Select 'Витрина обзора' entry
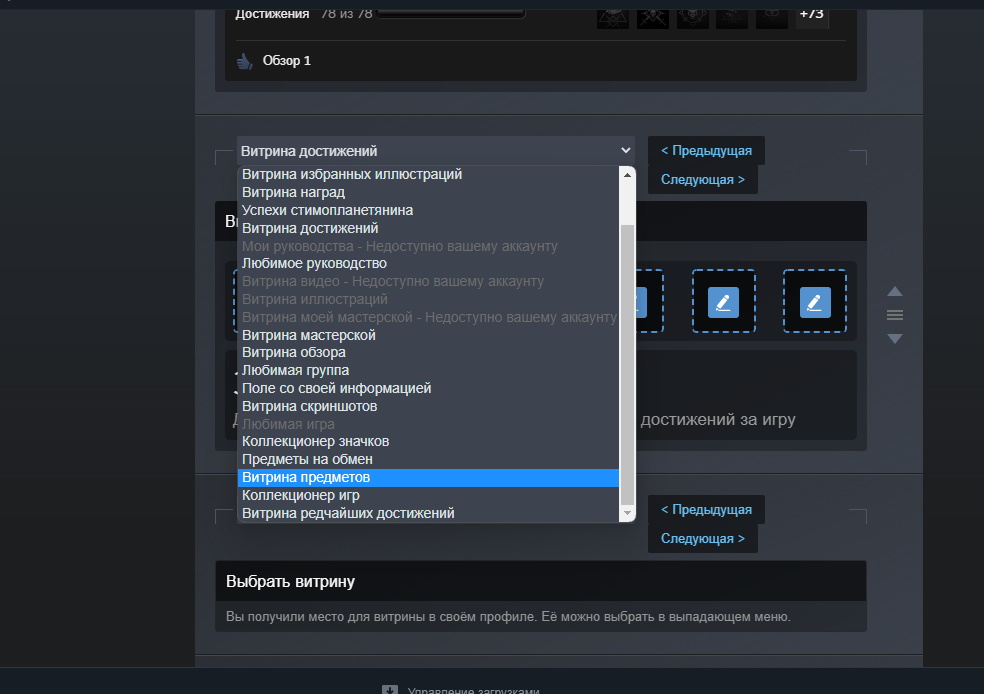Screen dimensions: 984x694 coord(428,353)
